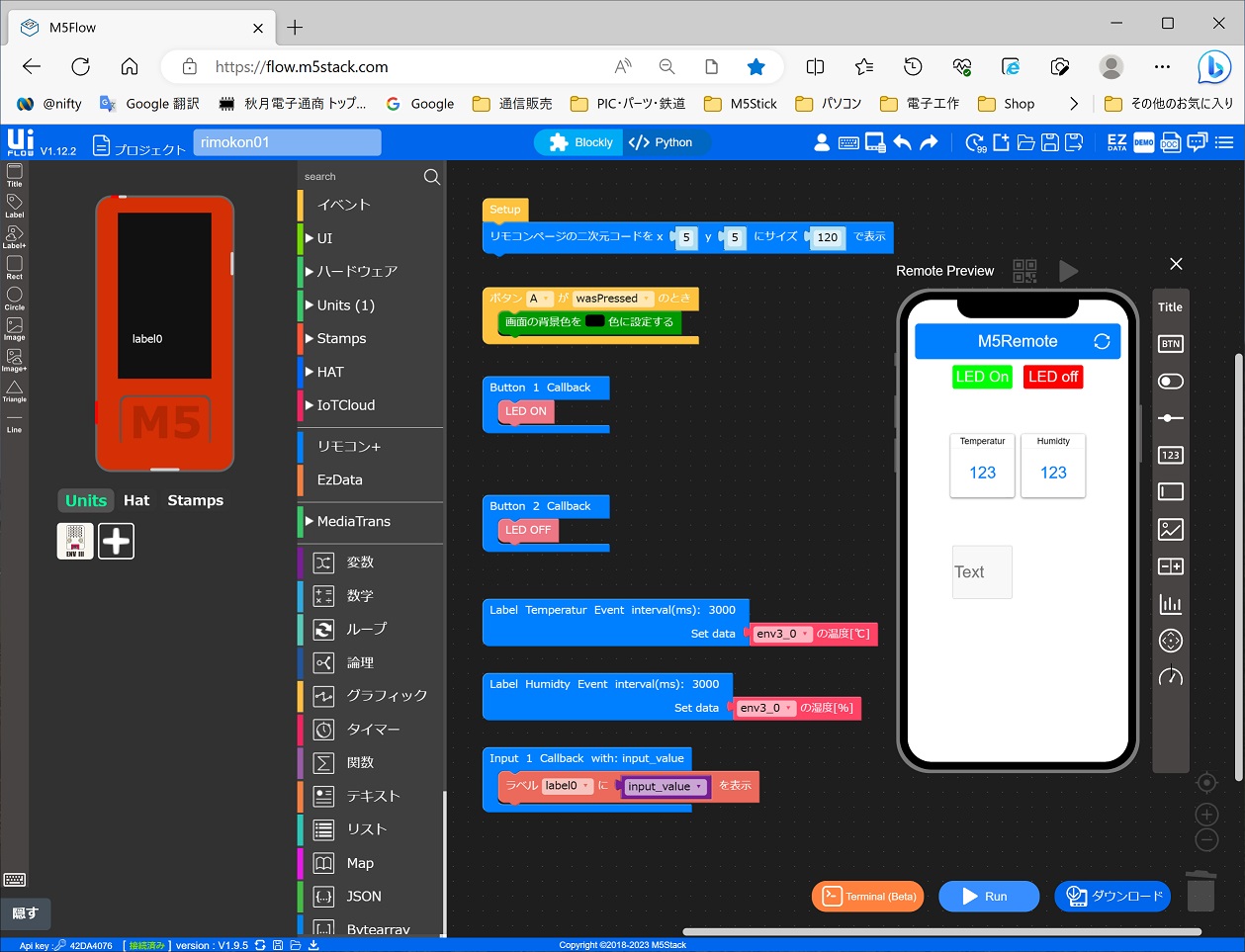
Task: Click the 隠す button at the bottom left
Action: [25, 913]
